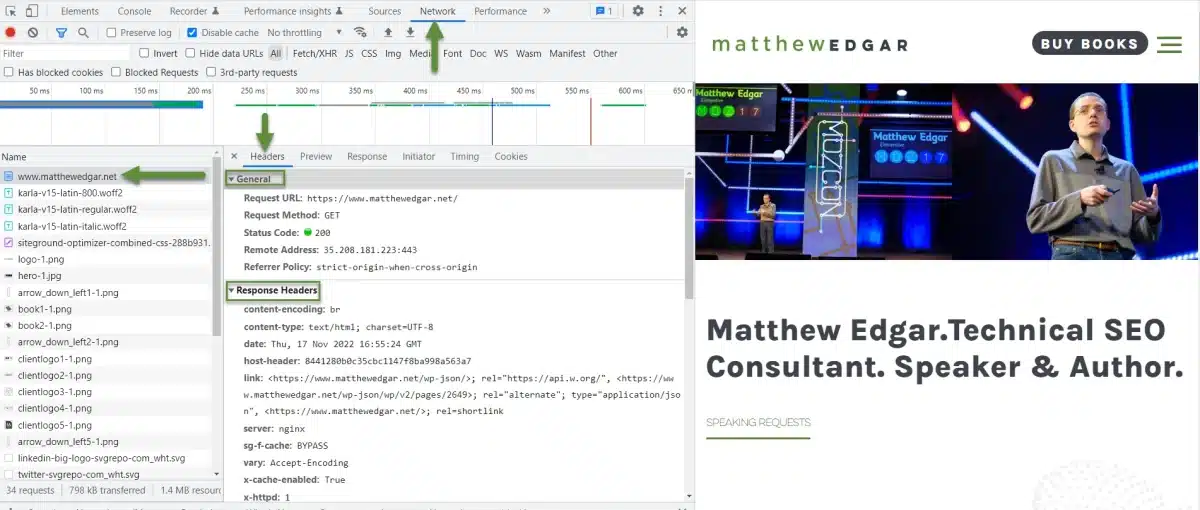Open the network search magnifier
Viewport: 1200px width, 510px height.
point(83,32)
